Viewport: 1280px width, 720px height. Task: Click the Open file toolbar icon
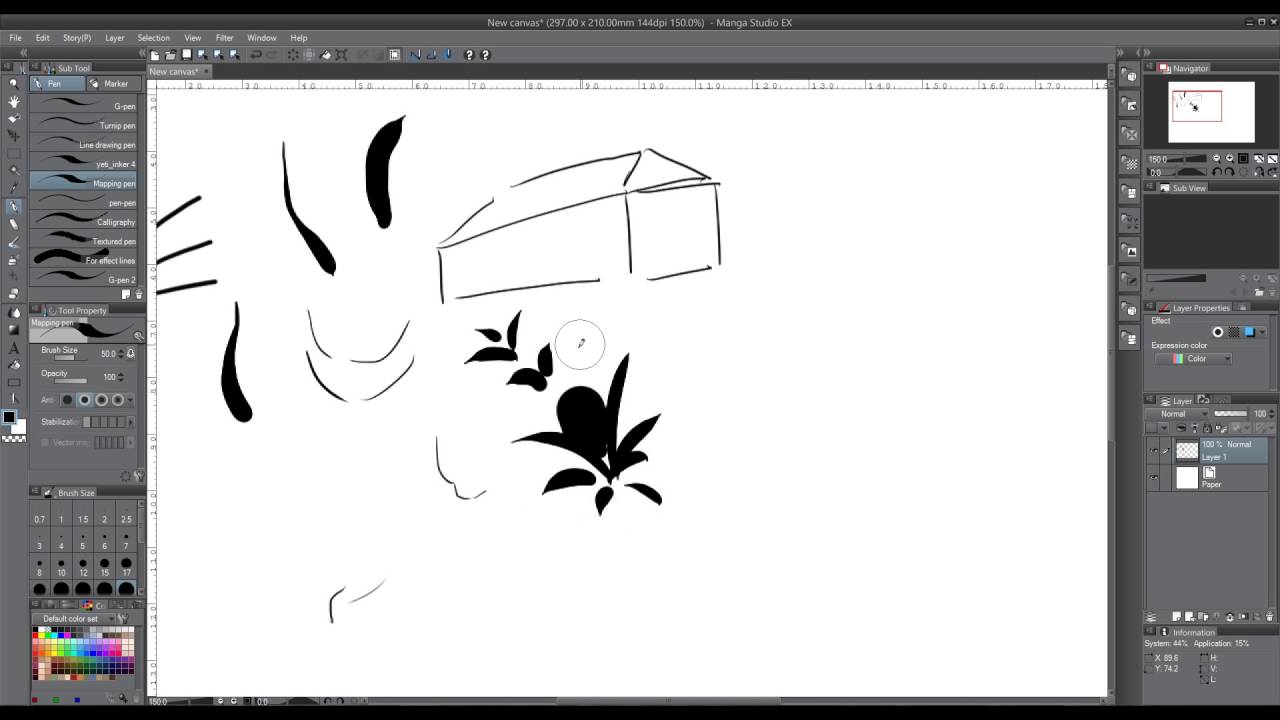point(170,55)
